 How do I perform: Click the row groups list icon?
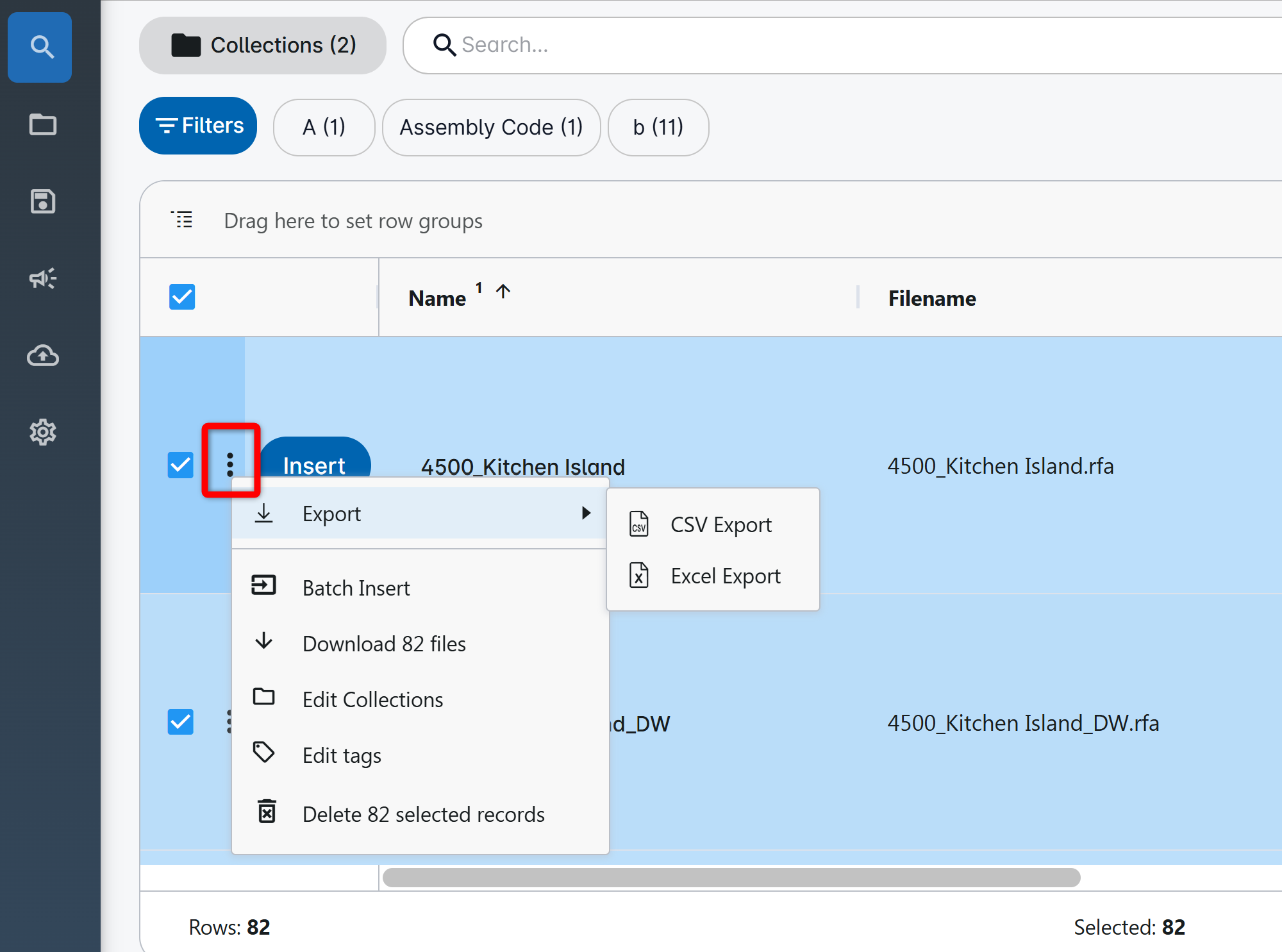pyautogui.click(x=182, y=220)
